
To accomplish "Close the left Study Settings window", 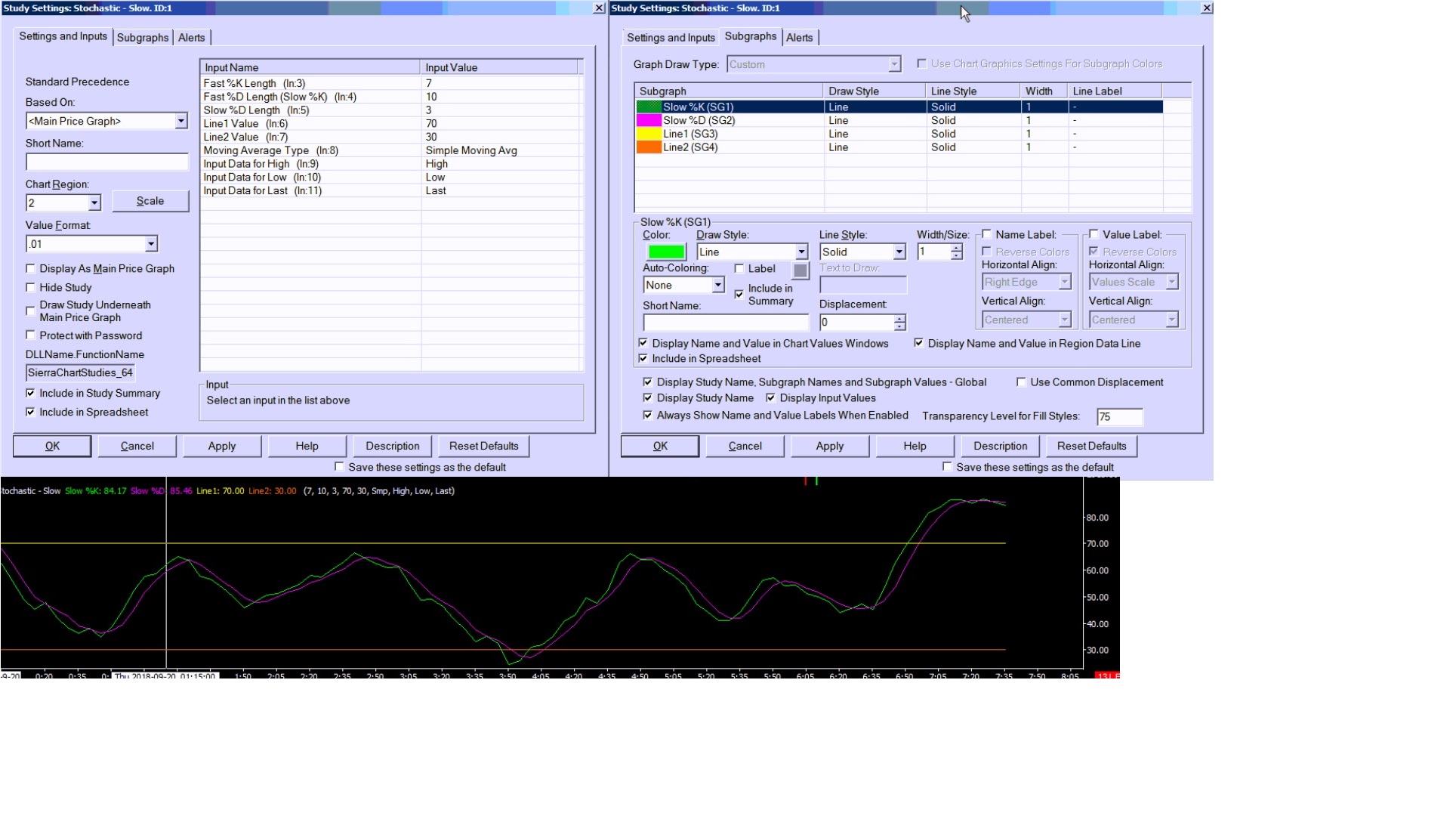I will 599,8.
